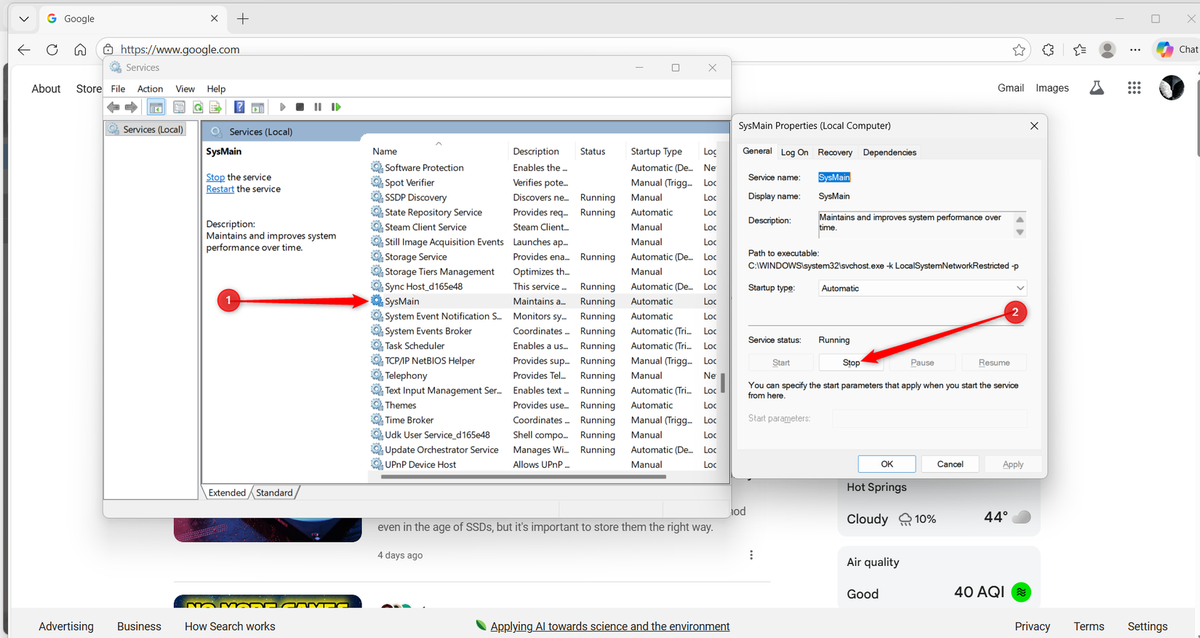Restart Service using green toolbar icon

click(x=336, y=107)
